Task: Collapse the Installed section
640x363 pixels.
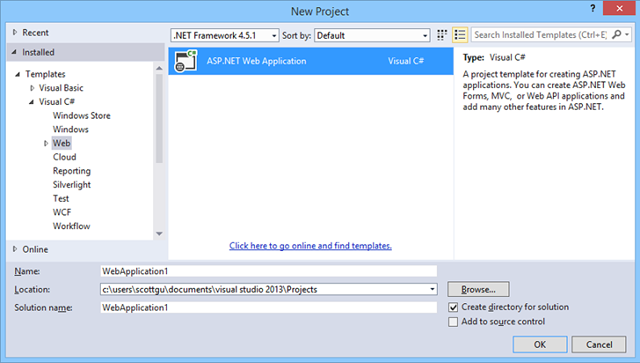Action: [15, 52]
